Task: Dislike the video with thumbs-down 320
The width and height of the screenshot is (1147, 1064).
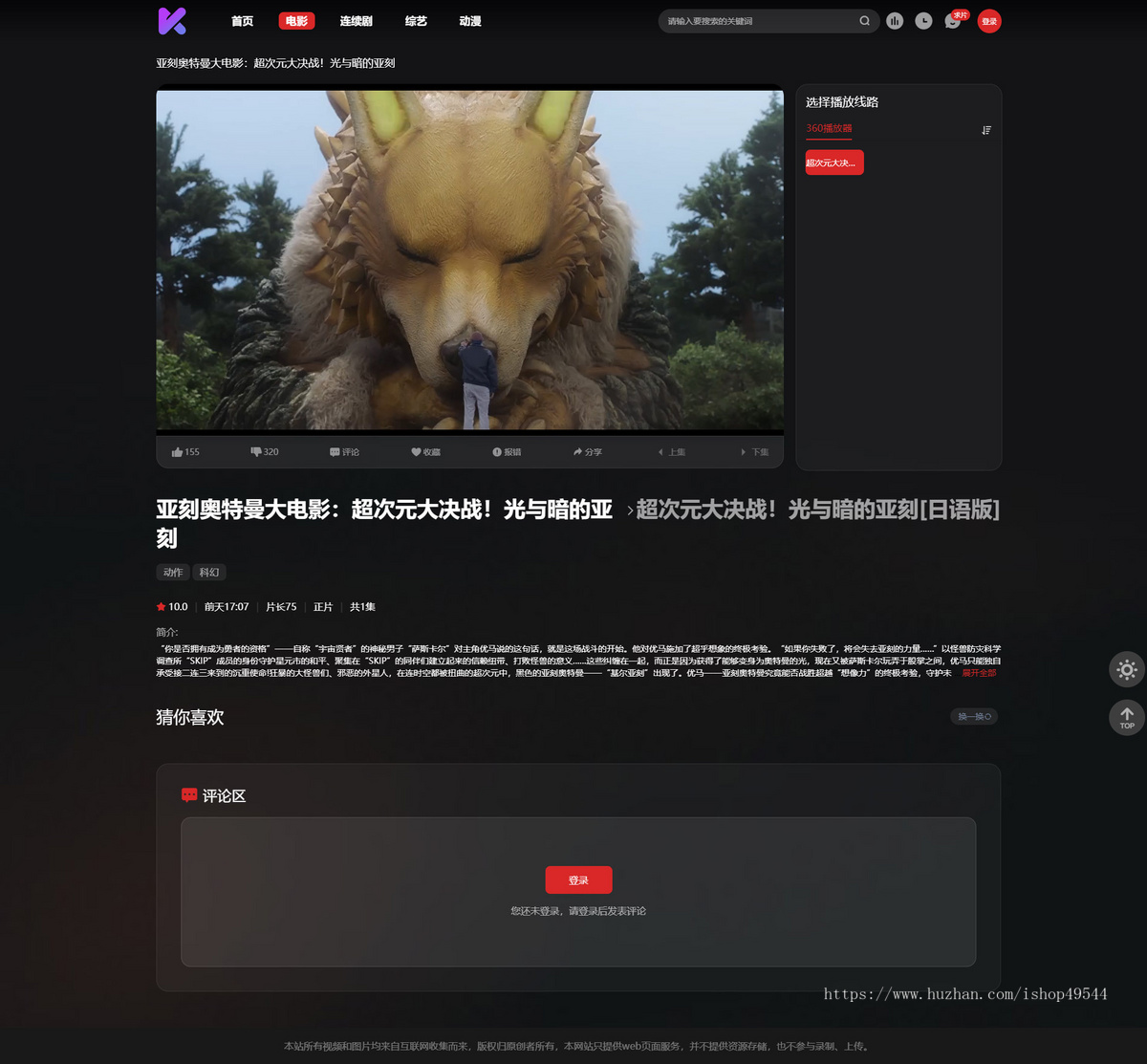Action: 265,452
